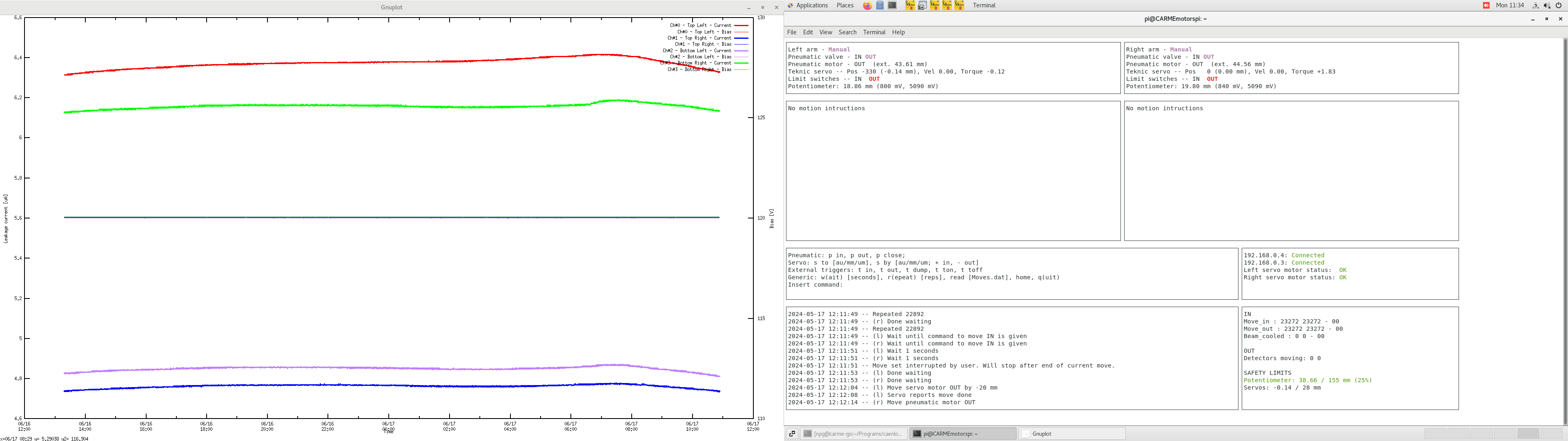The height and width of the screenshot is (441, 1568).
Task: Open the terminal Search menu
Action: pyautogui.click(x=847, y=32)
